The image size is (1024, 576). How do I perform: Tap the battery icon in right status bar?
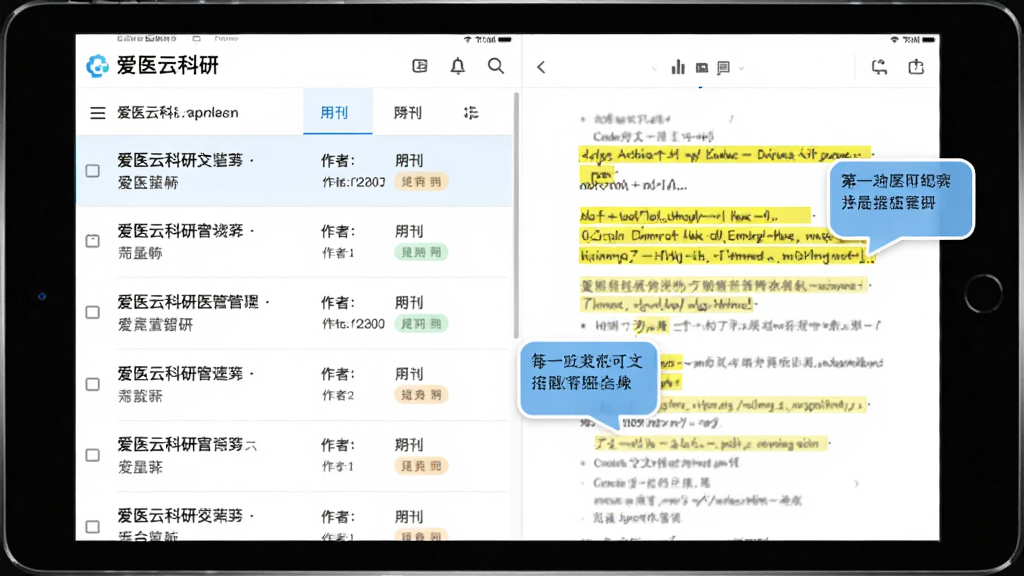[x=929, y=40]
